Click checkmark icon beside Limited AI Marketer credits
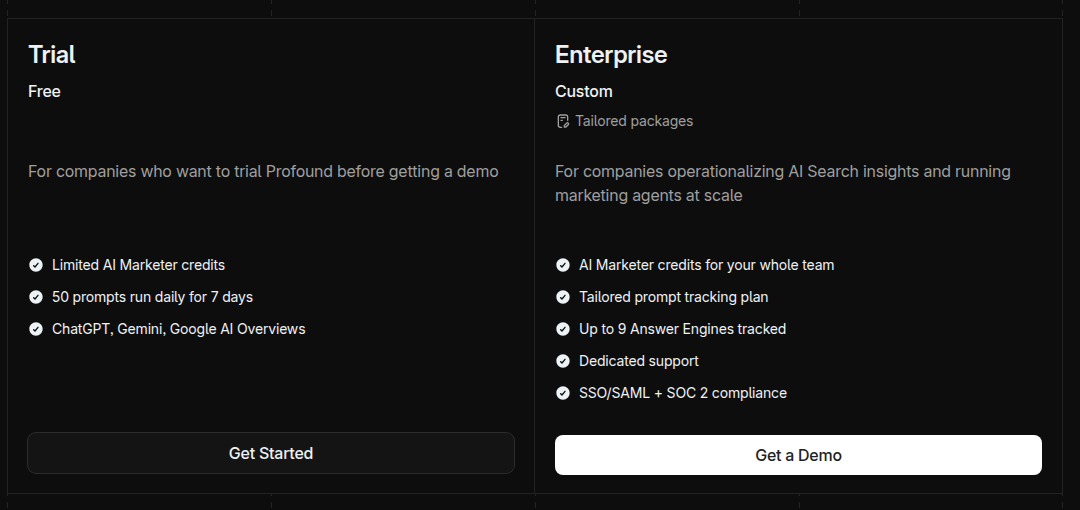 pos(36,265)
